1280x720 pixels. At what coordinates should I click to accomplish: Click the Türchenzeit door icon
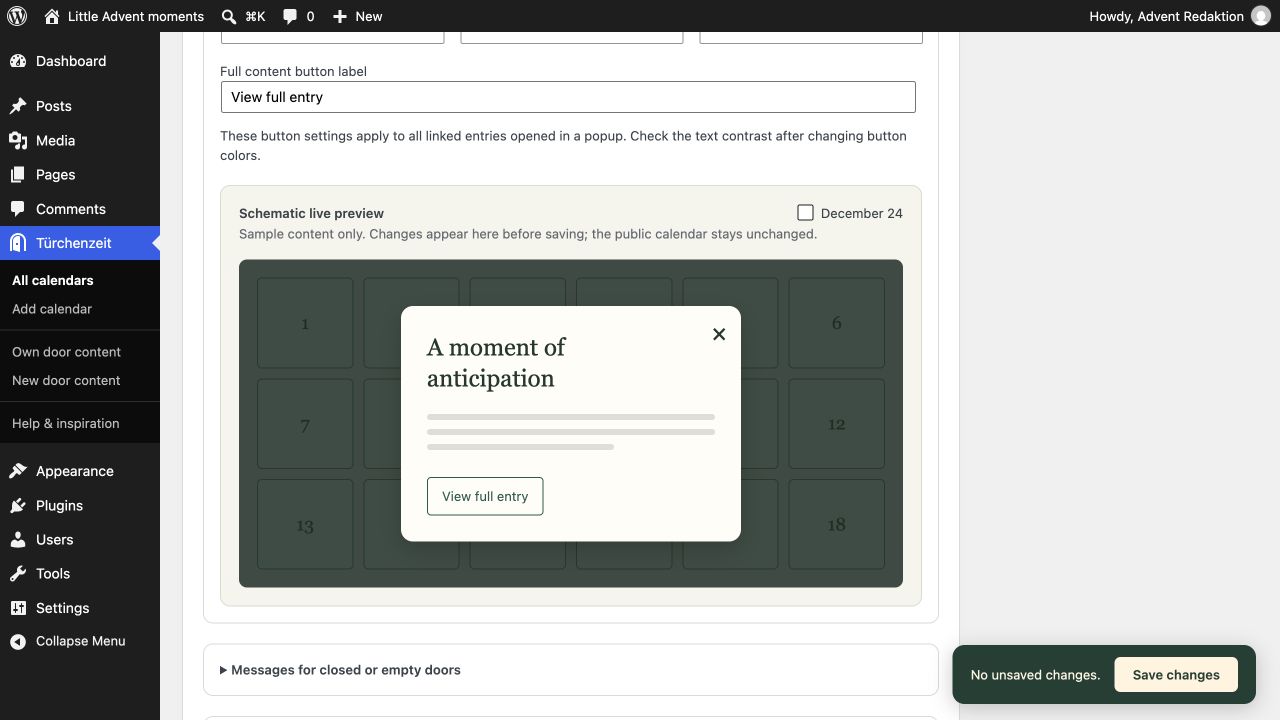click(18, 243)
